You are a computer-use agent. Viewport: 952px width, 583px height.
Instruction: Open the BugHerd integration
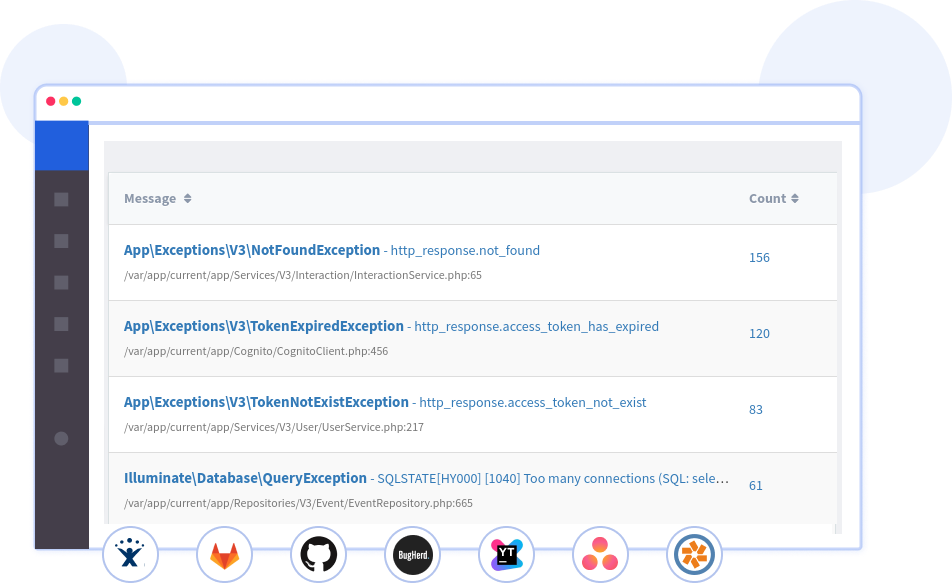tap(412, 554)
